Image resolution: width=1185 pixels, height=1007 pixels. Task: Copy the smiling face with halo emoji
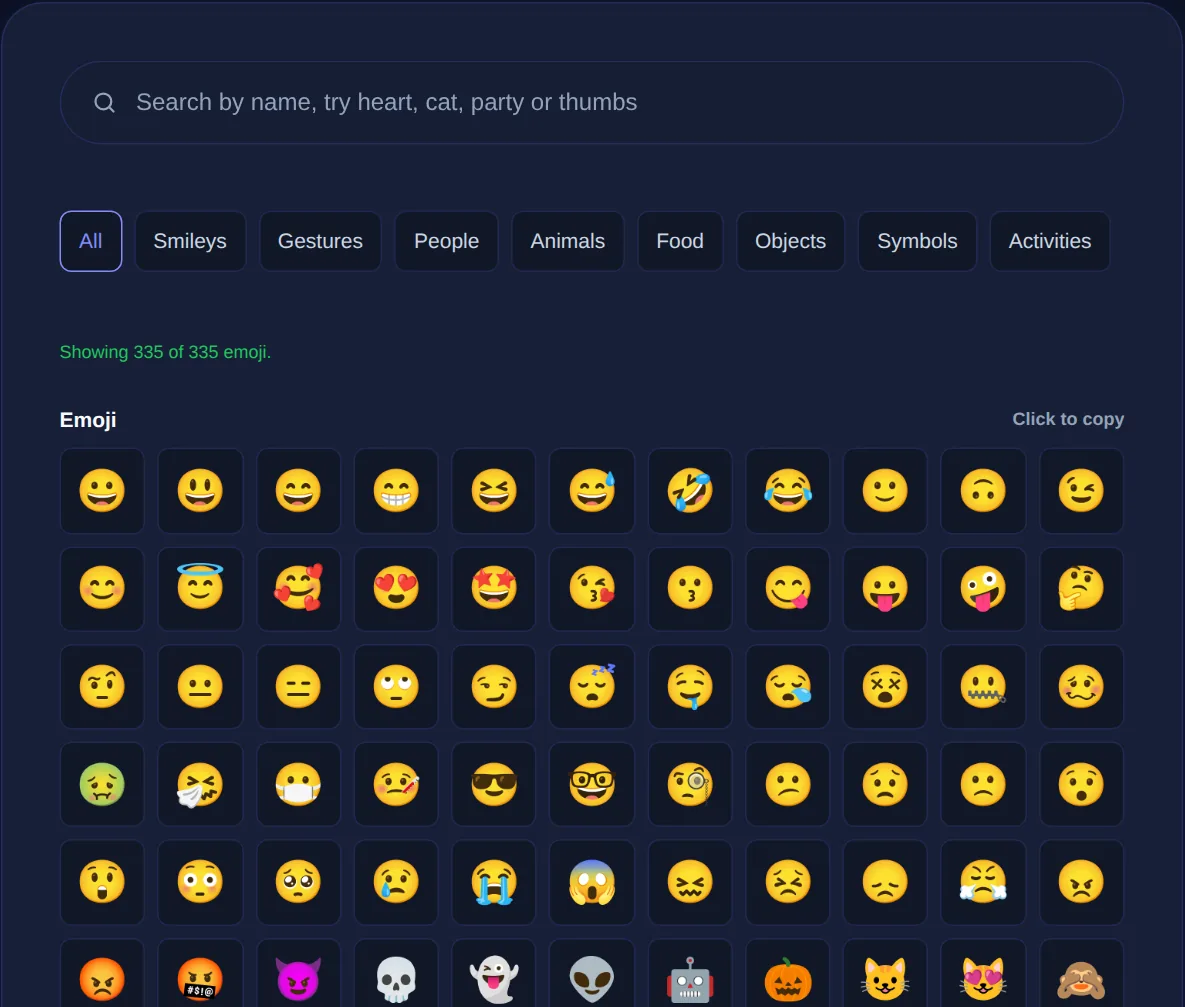pos(200,588)
